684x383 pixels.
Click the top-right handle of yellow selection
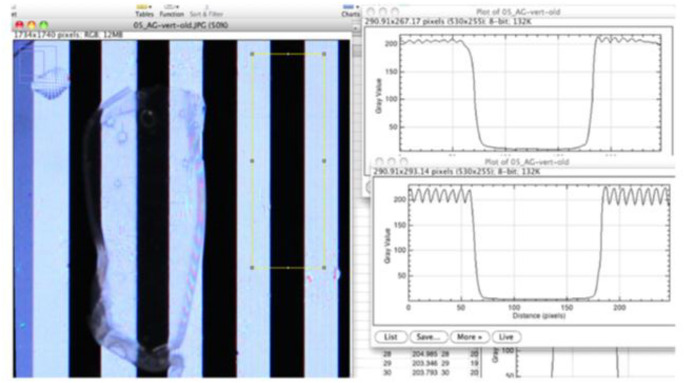pos(324,54)
